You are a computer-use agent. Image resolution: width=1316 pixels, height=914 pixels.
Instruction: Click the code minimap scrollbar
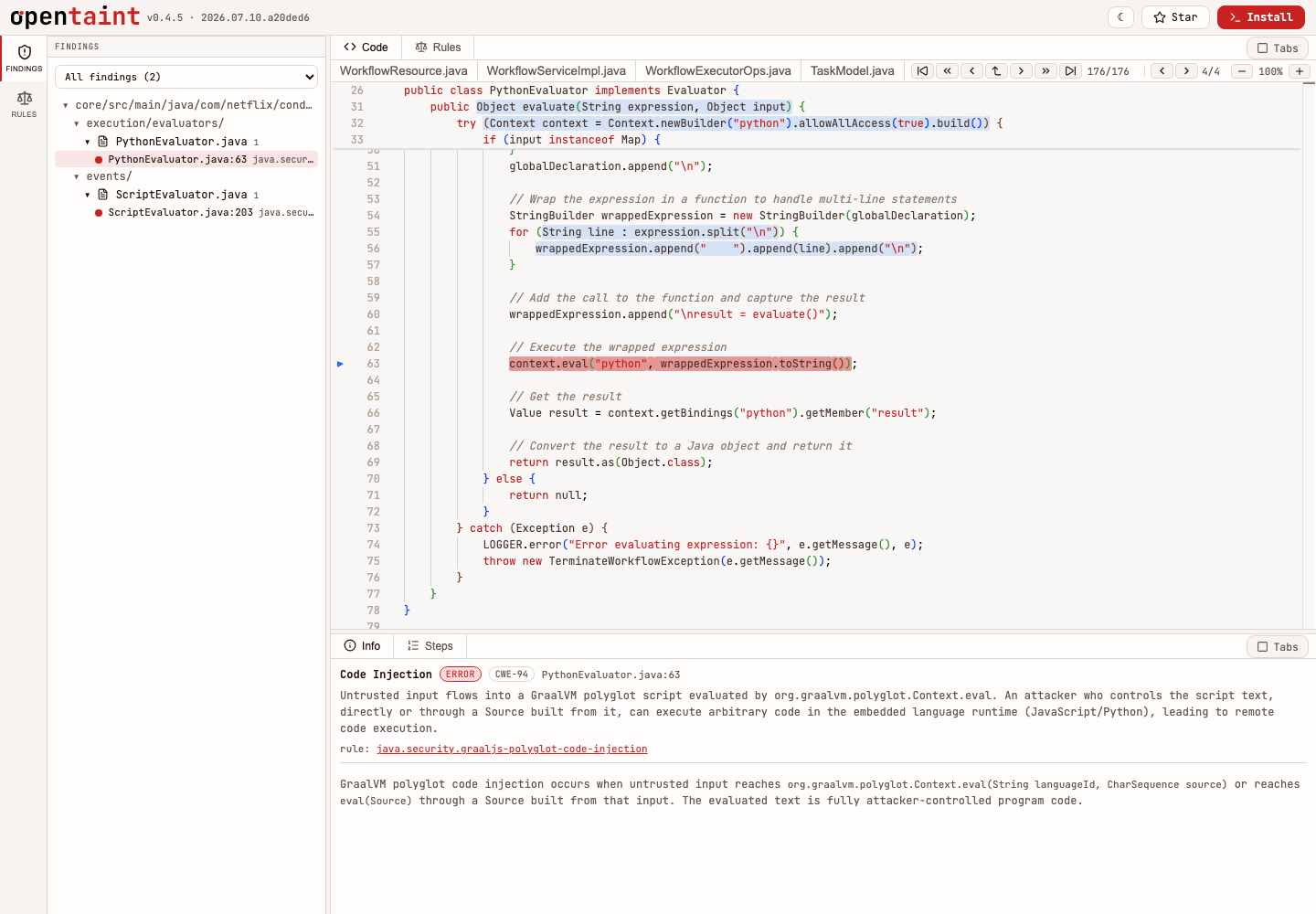click(x=1309, y=355)
